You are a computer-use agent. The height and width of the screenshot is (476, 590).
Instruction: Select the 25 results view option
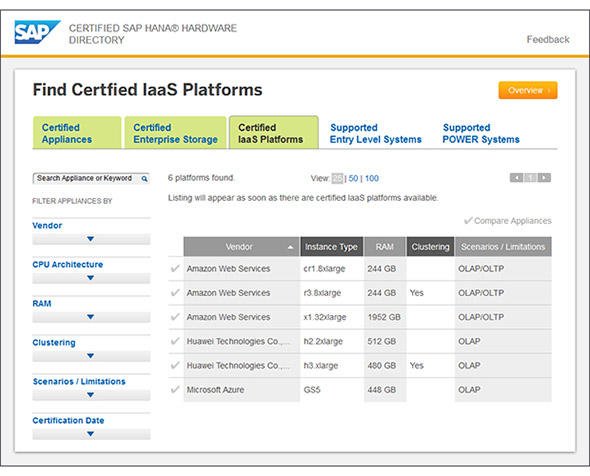(337, 178)
